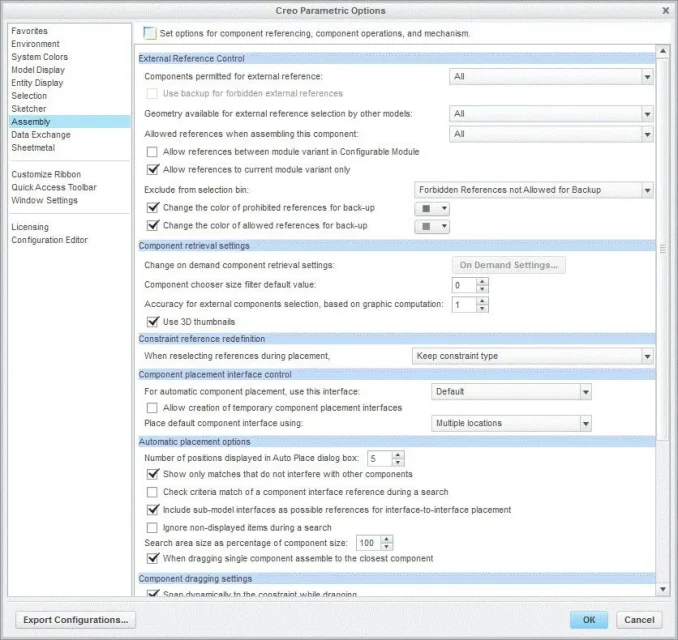Click scrollbar up arrow in options panel
This screenshot has width=678, height=640.
663,51
